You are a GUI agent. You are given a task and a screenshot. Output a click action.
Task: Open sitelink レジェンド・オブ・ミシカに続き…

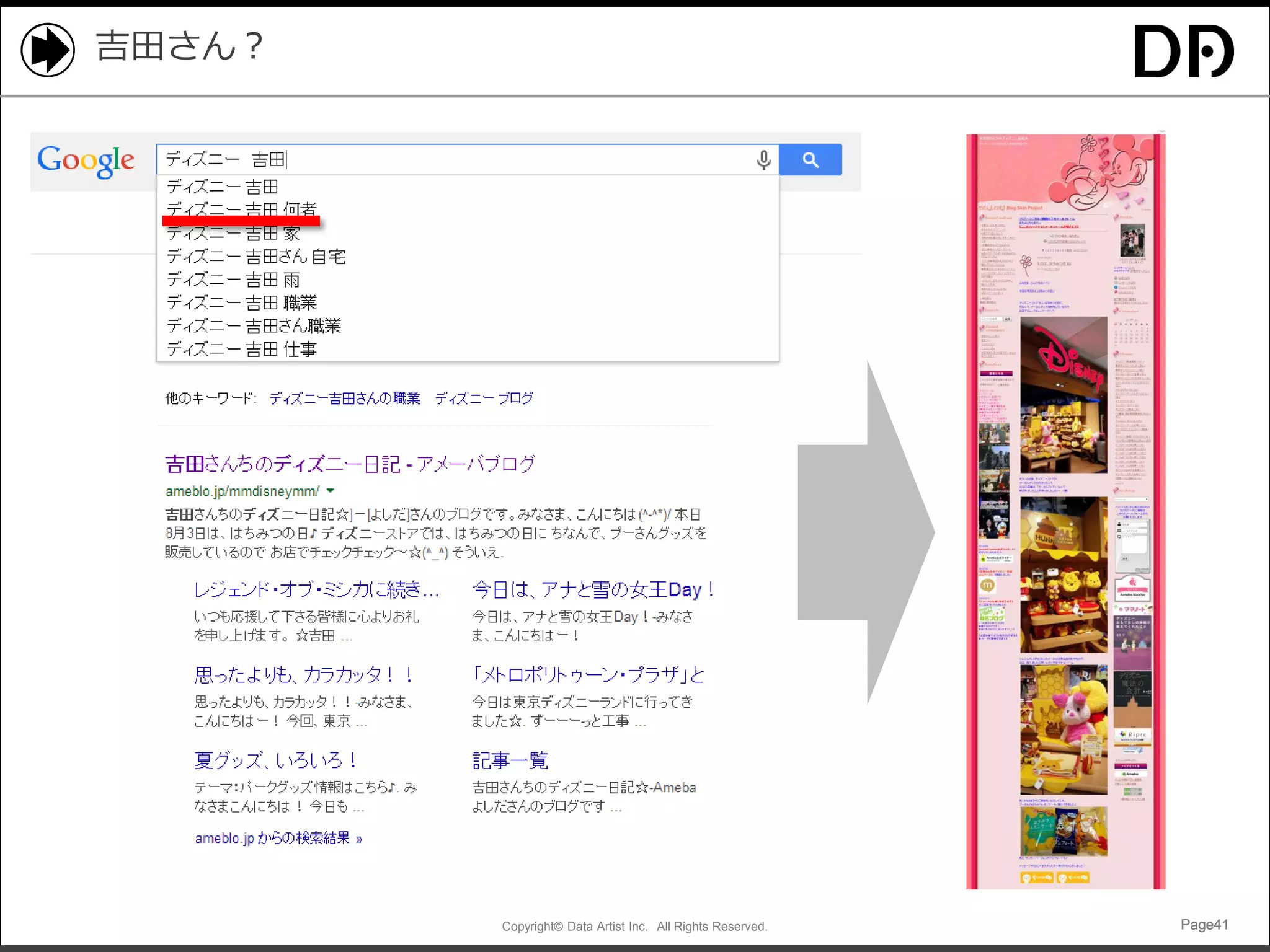(x=317, y=589)
